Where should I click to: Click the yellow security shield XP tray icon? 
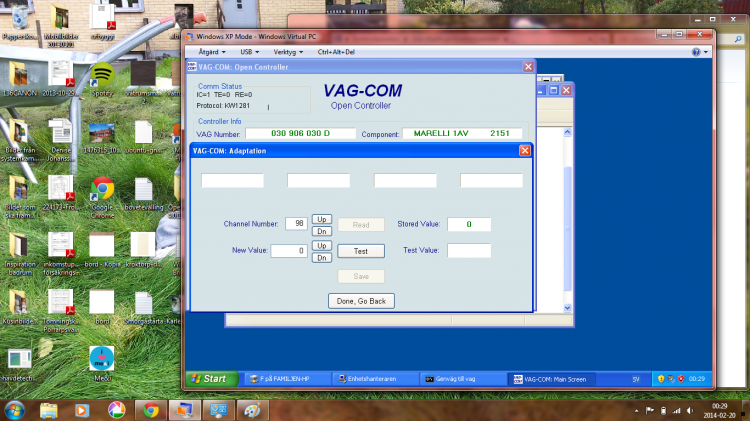pyautogui.click(x=661, y=378)
